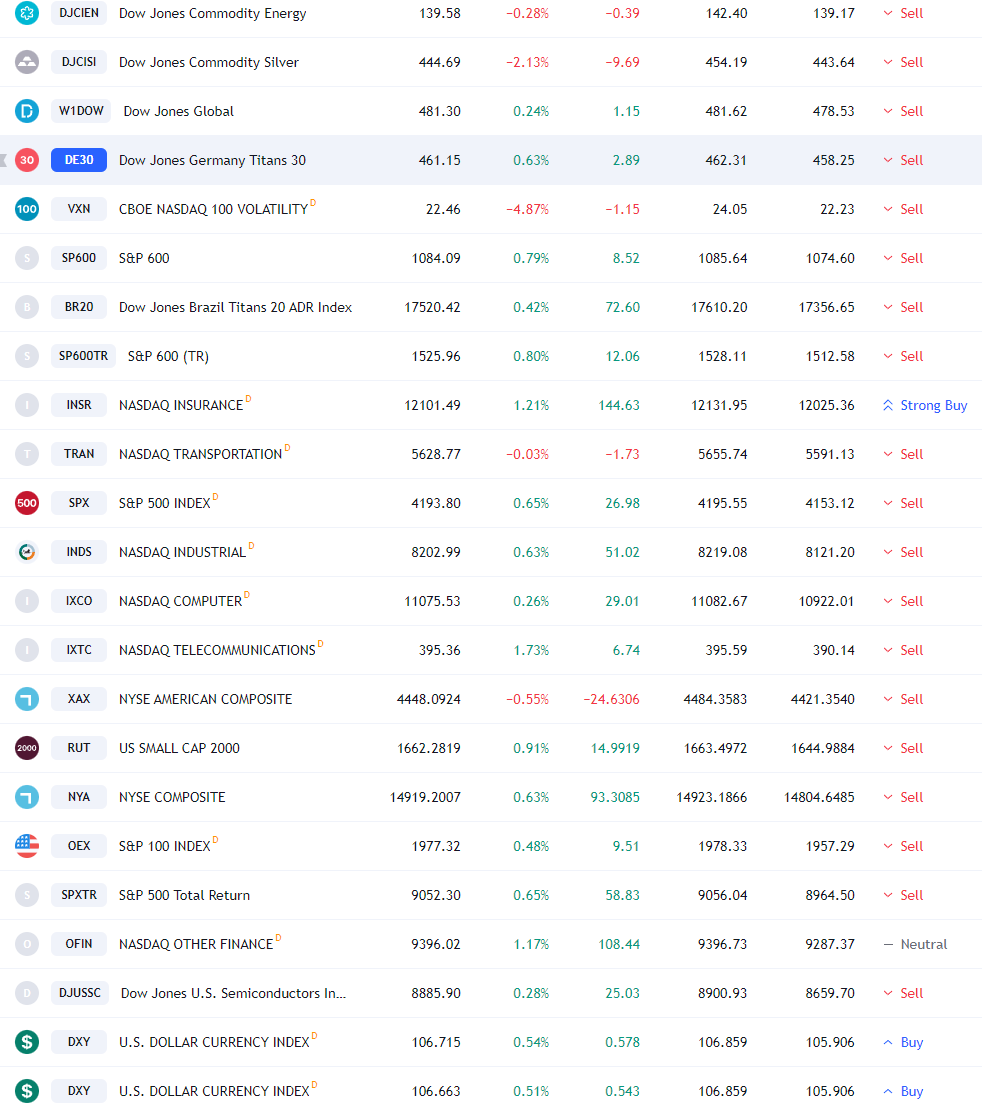Open NASDAQ TELECOMMUNICATIONS index name
The height and width of the screenshot is (1105, 982).
point(217,650)
